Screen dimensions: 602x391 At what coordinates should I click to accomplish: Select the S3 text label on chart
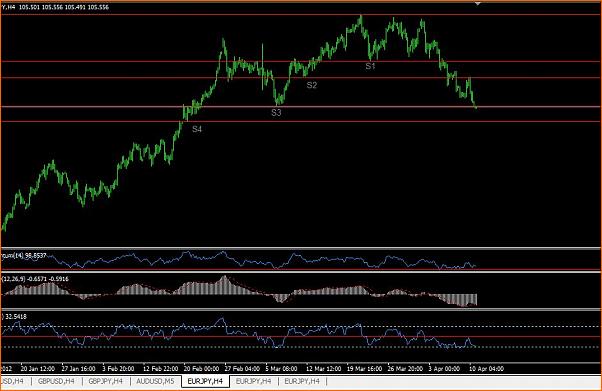coord(276,113)
